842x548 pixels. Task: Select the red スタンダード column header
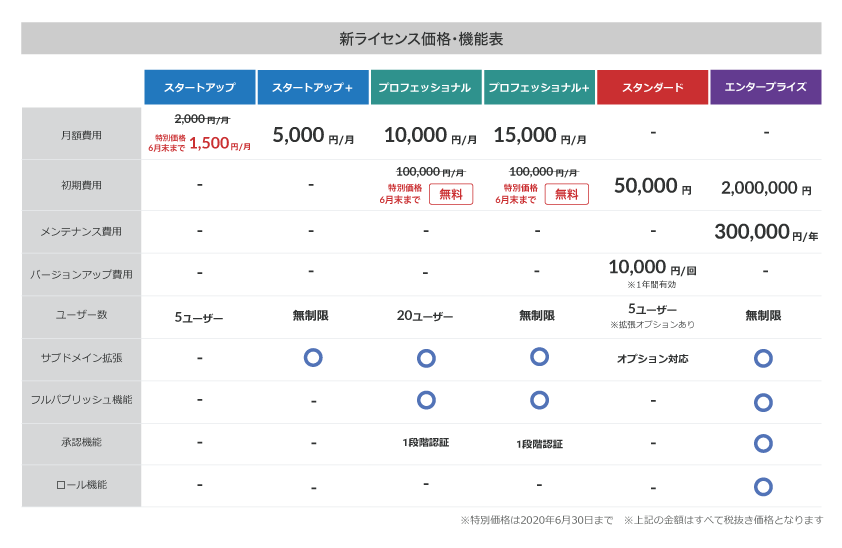pyautogui.click(x=652, y=87)
